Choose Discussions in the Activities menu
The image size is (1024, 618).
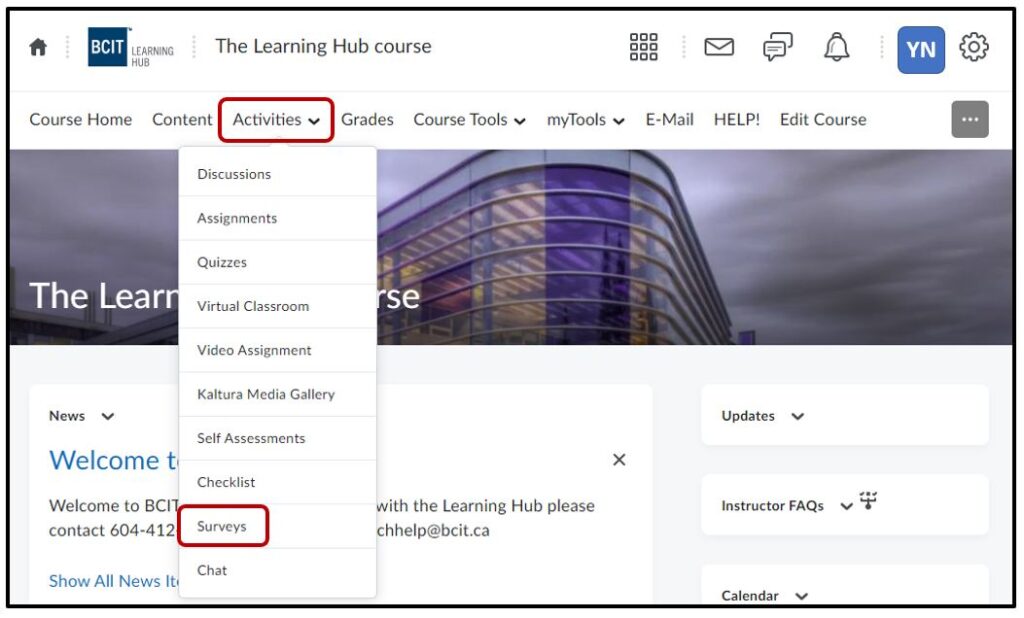234,174
